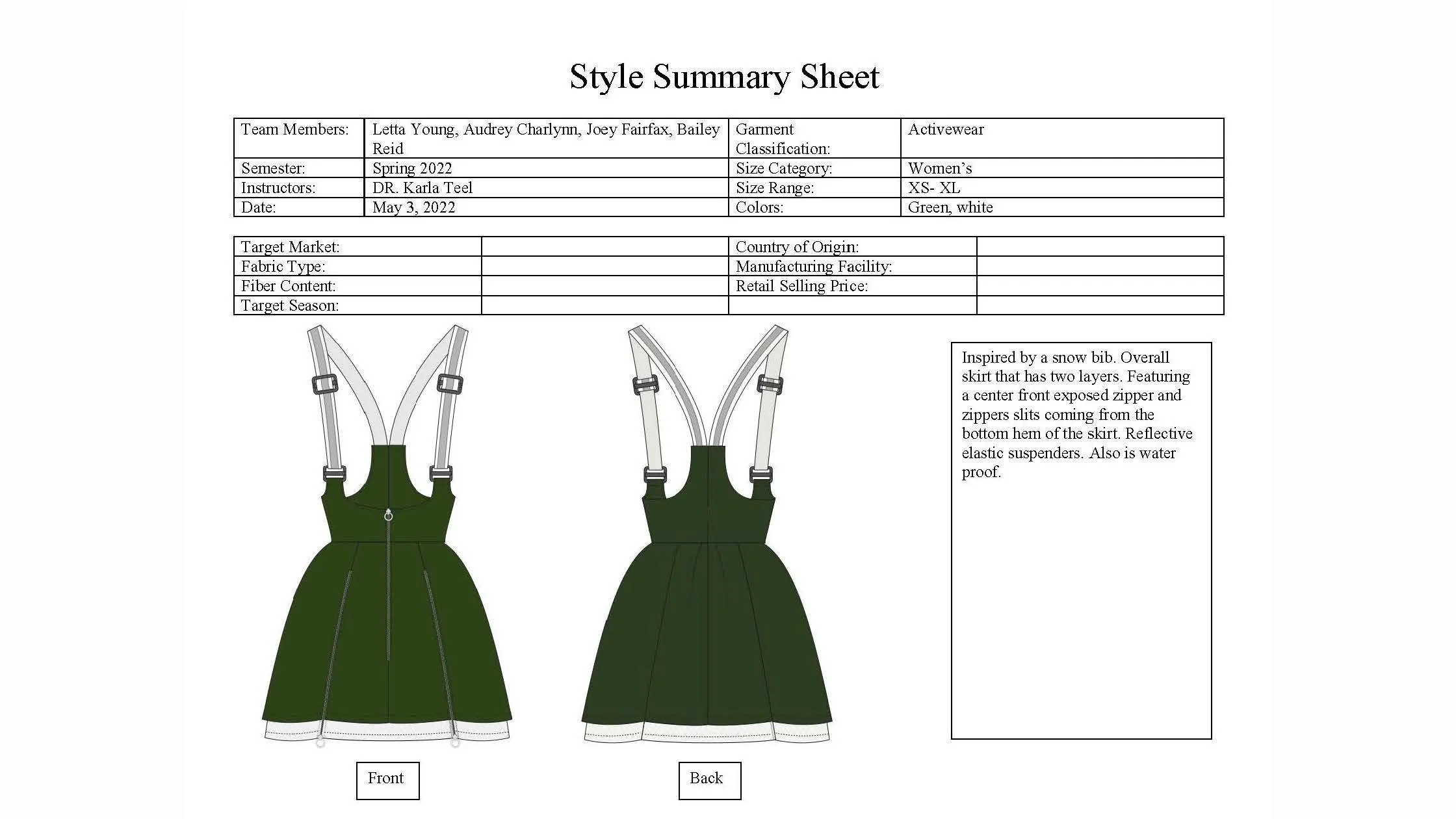1456x819 pixels.
Task: Select the Back label box
Action: 709,780
